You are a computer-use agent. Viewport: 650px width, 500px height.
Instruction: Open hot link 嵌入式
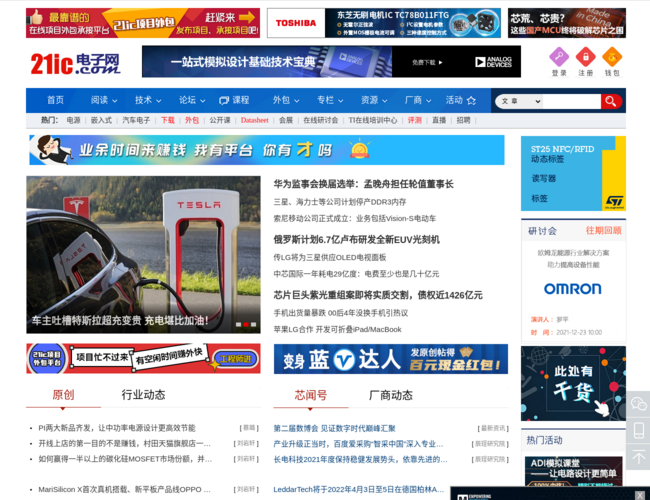[x=101, y=120]
